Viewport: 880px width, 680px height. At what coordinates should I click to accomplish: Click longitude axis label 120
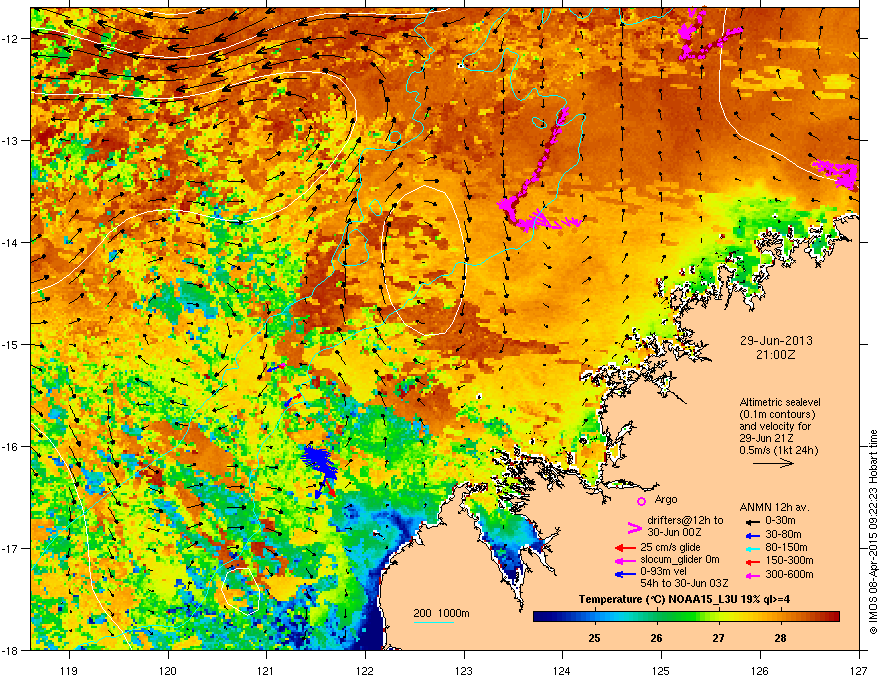pyautogui.click(x=168, y=670)
